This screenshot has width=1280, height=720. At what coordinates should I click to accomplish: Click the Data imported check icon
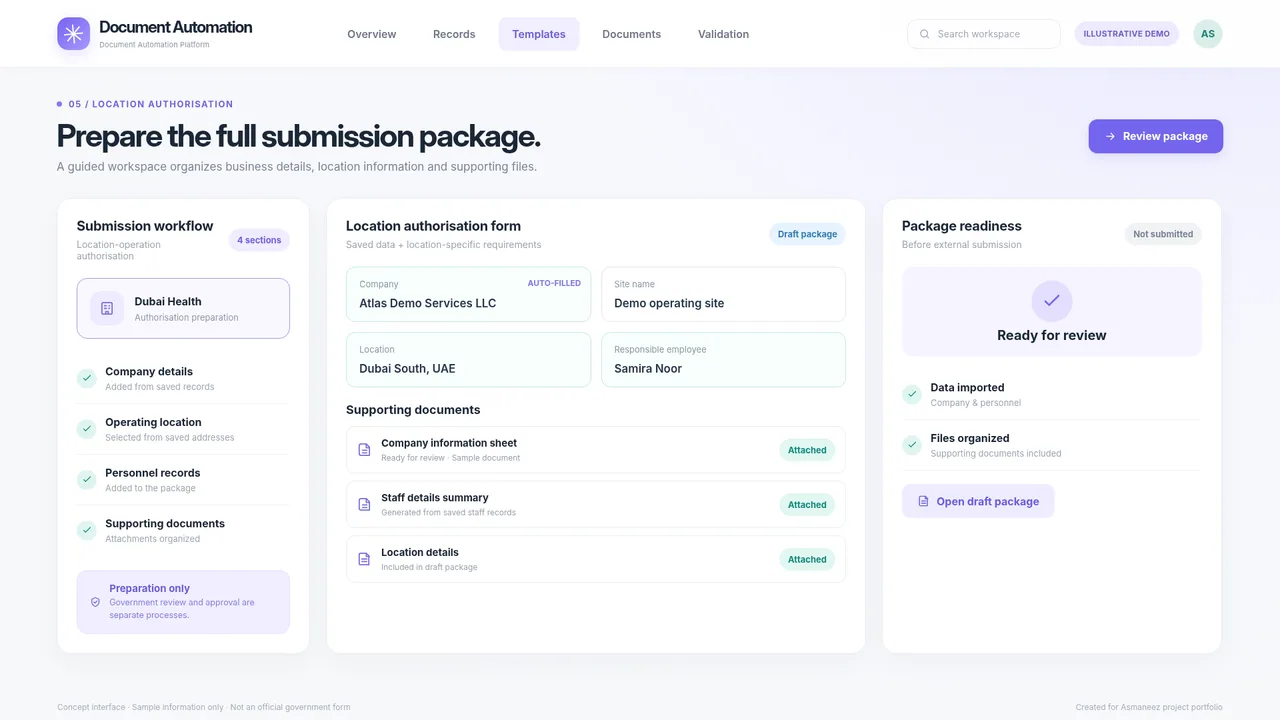(912, 394)
